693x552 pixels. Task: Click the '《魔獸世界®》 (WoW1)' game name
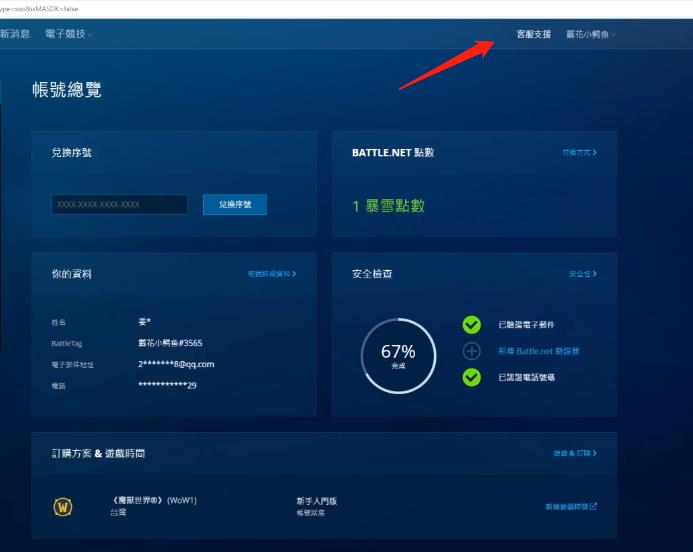tap(153, 500)
